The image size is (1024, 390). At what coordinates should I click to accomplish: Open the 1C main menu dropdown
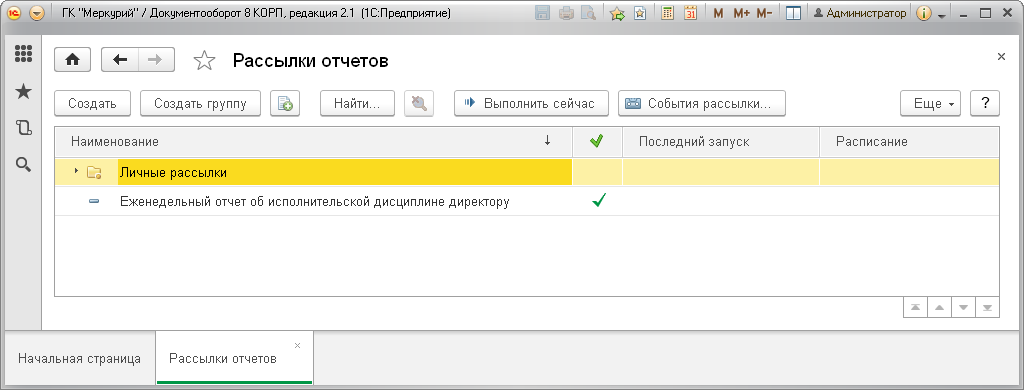pyautogui.click(x=37, y=13)
